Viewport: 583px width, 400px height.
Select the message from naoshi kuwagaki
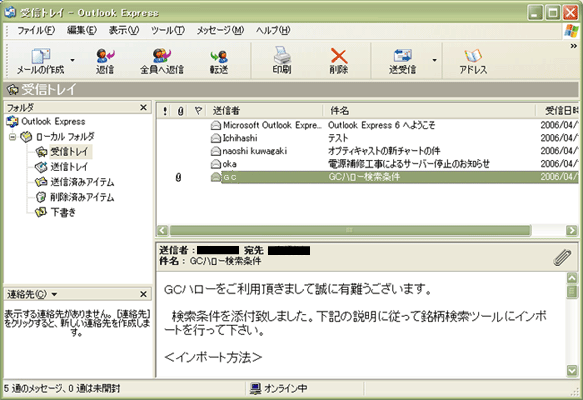pos(367,151)
